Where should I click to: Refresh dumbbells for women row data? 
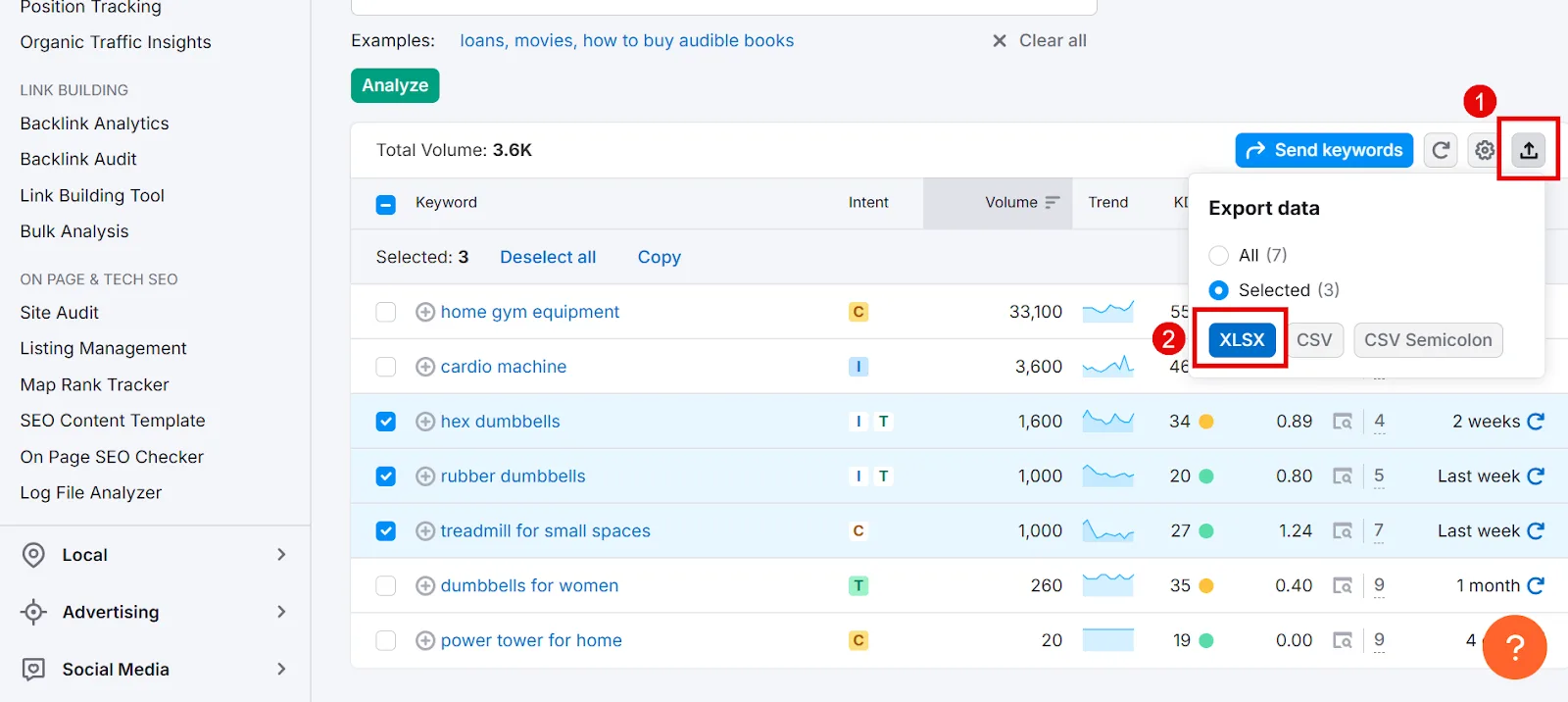(x=1536, y=585)
